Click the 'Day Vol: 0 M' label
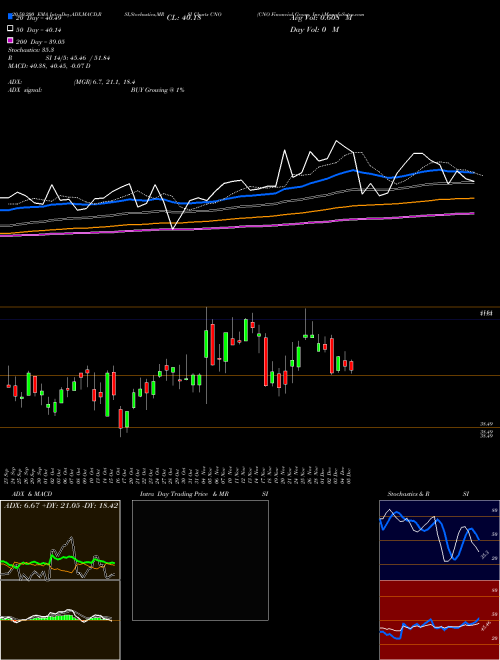The image size is (500, 660). 314,30
